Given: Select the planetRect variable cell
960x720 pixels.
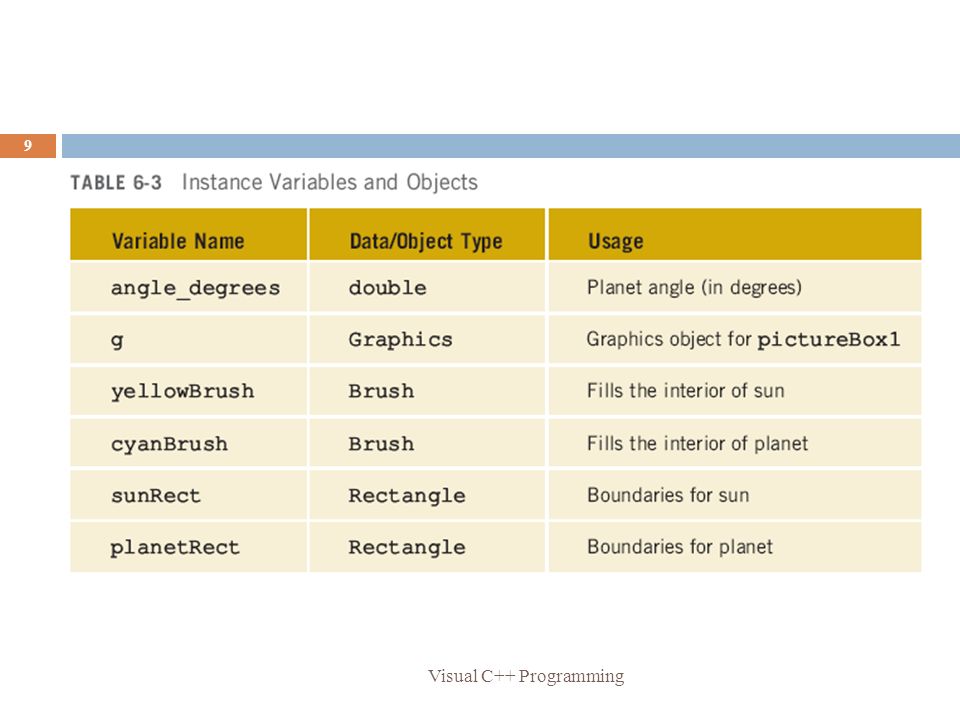Looking at the screenshot, I should tap(189, 547).
